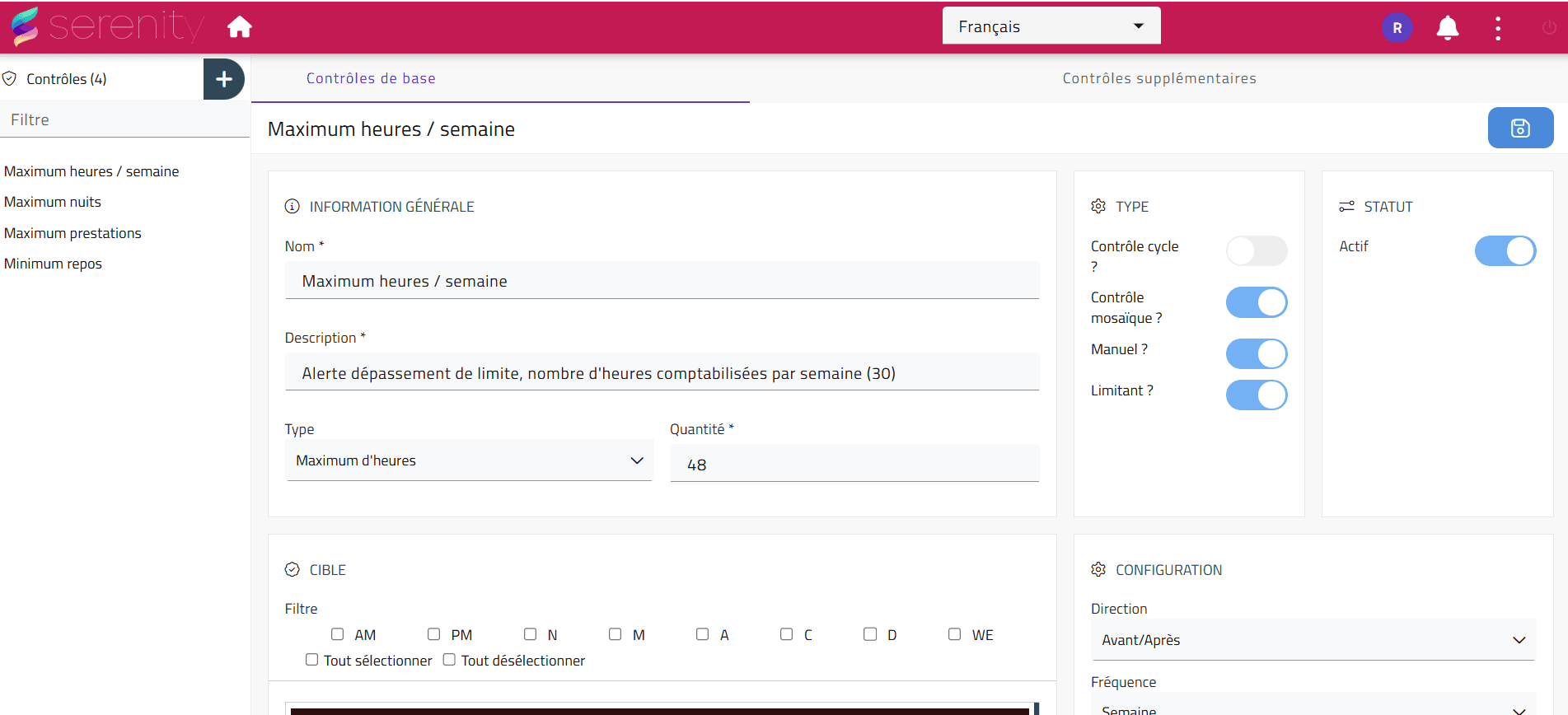This screenshot has height=715, width=1568.
Task: Open Maximum nuits in the sidebar
Action: (x=53, y=202)
